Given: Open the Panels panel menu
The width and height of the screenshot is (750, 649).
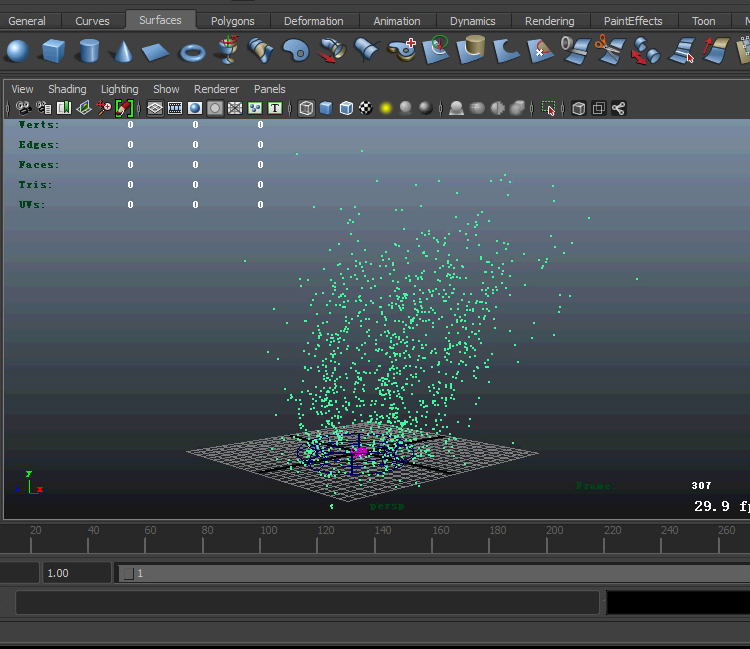Looking at the screenshot, I should pos(270,89).
